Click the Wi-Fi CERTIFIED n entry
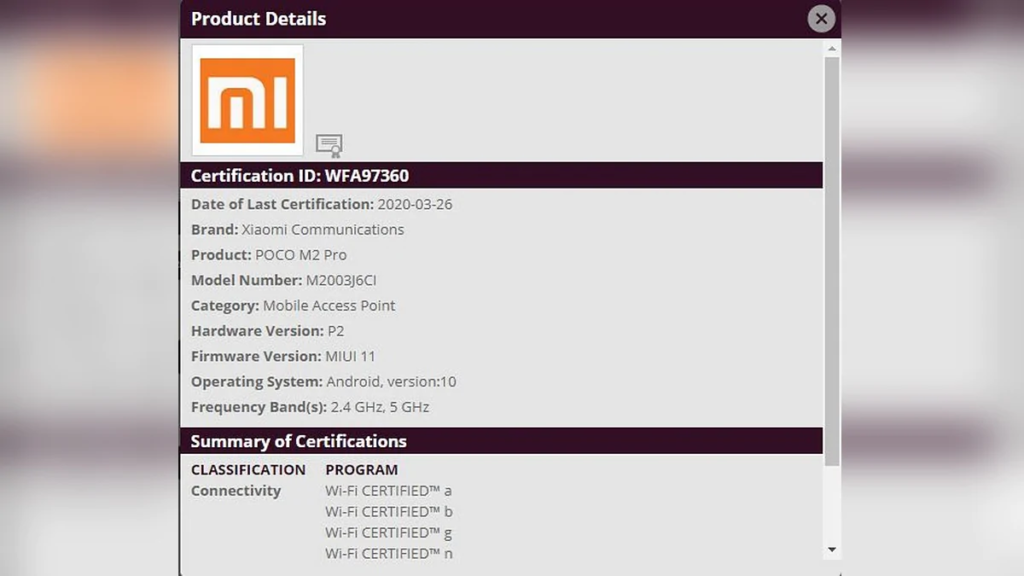Viewport: 1024px width, 576px height. pyautogui.click(x=388, y=553)
